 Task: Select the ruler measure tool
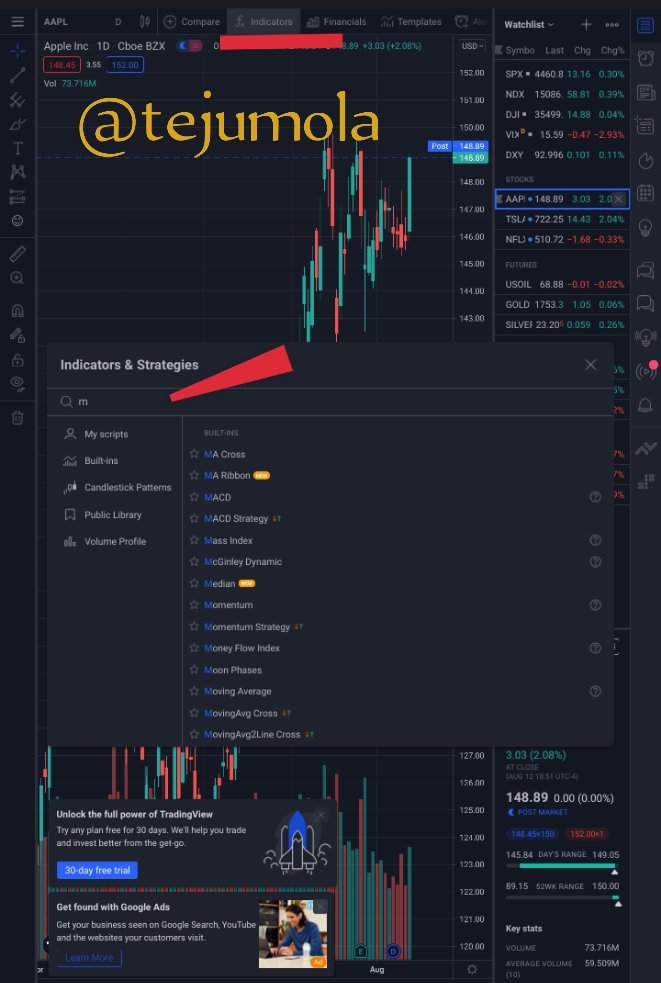pos(18,254)
